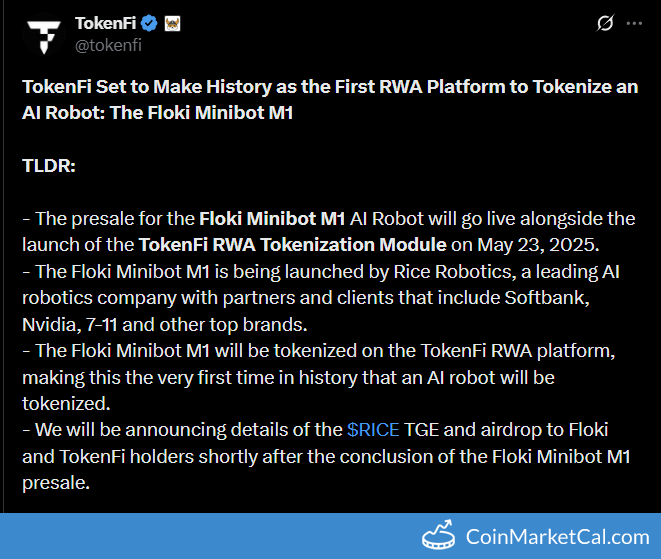The height and width of the screenshot is (559, 661).
Task: Click the 'TLDR:' heading
Action: 49,165
